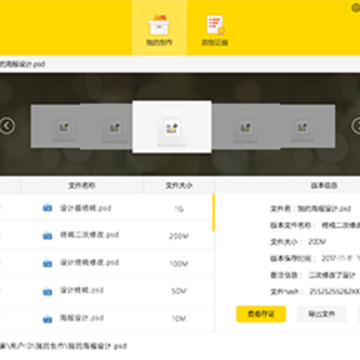This screenshot has height=360, width=360.
Task: Select the 设计最终稿.psd file name
Action: (x=85, y=208)
